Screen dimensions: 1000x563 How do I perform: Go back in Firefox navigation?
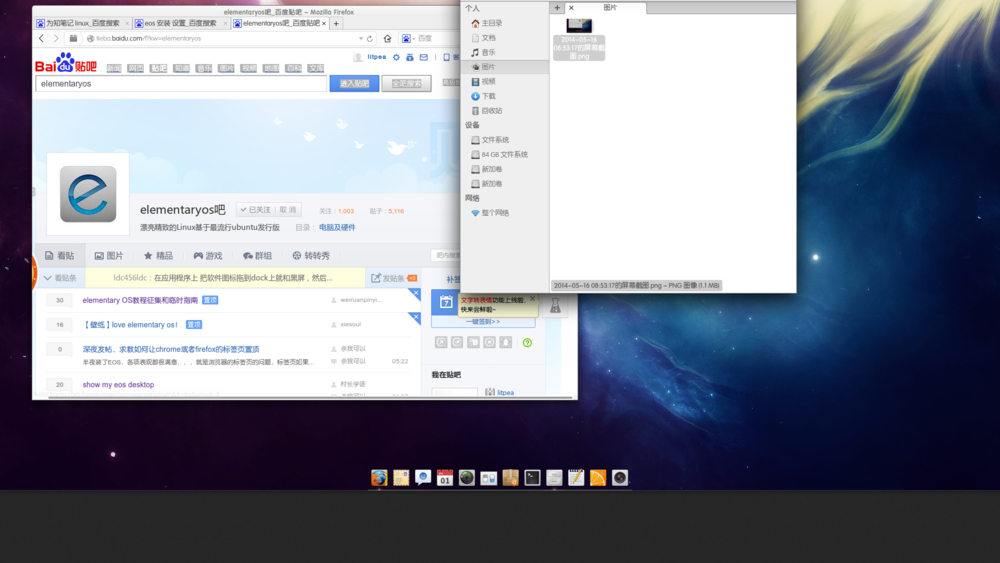pyautogui.click(x=41, y=38)
